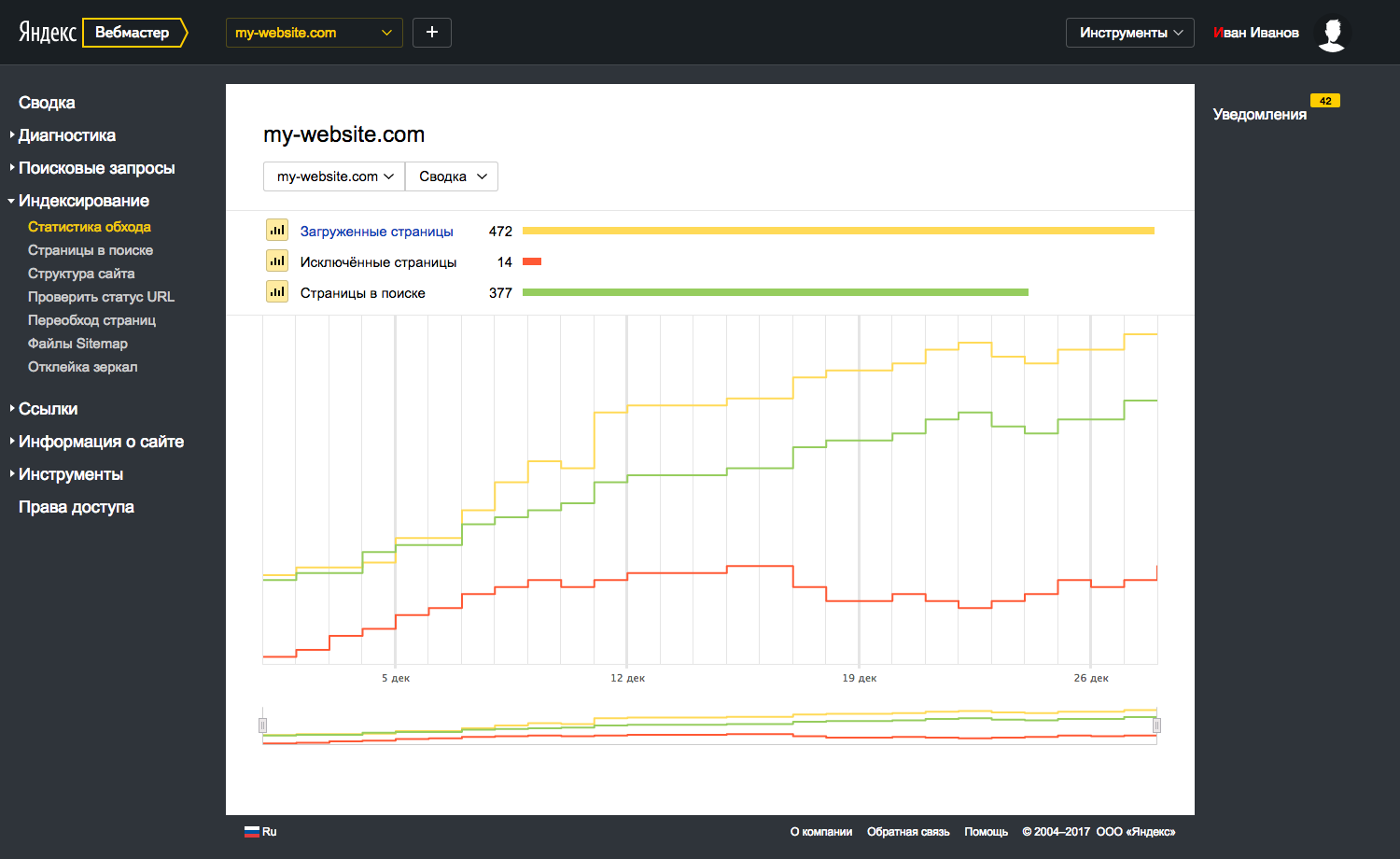The height and width of the screenshot is (859, 1400).
Task: Open Права доступа in sidebar
Action: pos(77,507)
